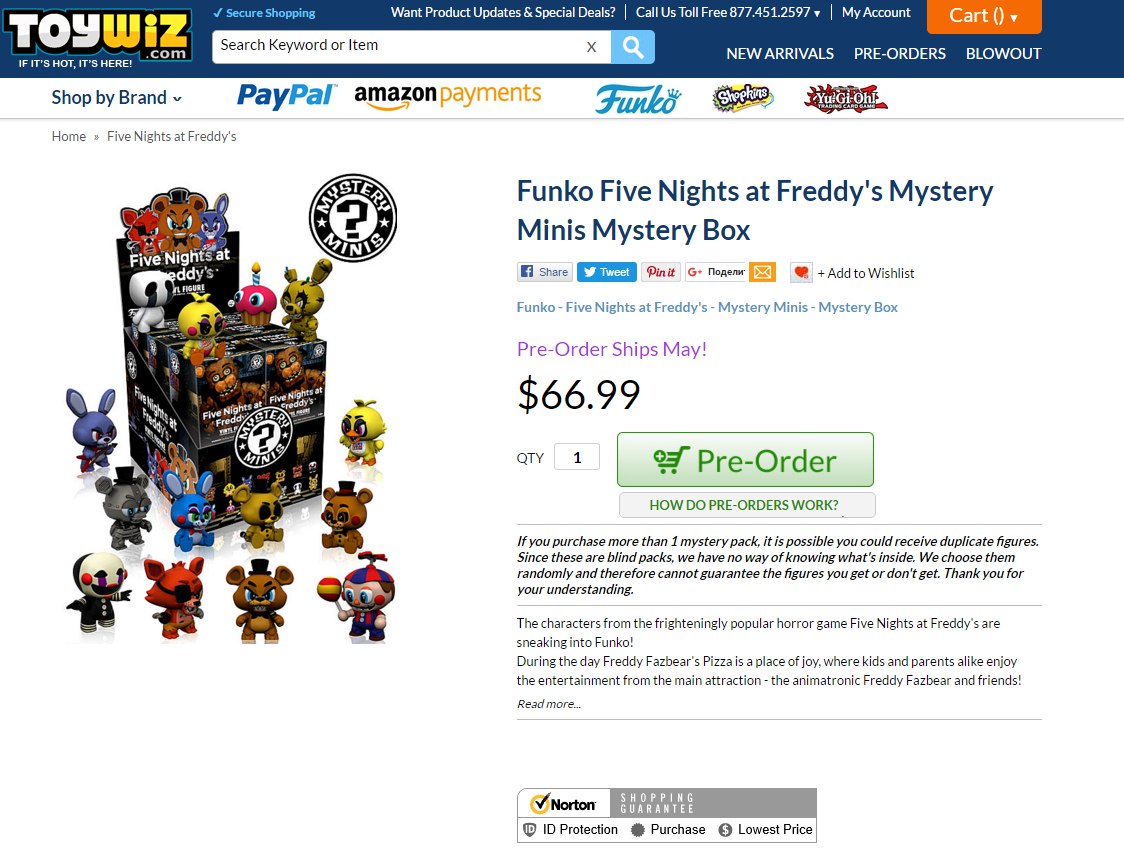The height and width of the screenshot is (849, 1124).
Task: Expand the Shop by Brand dropdown
Action: pos(116,98)
